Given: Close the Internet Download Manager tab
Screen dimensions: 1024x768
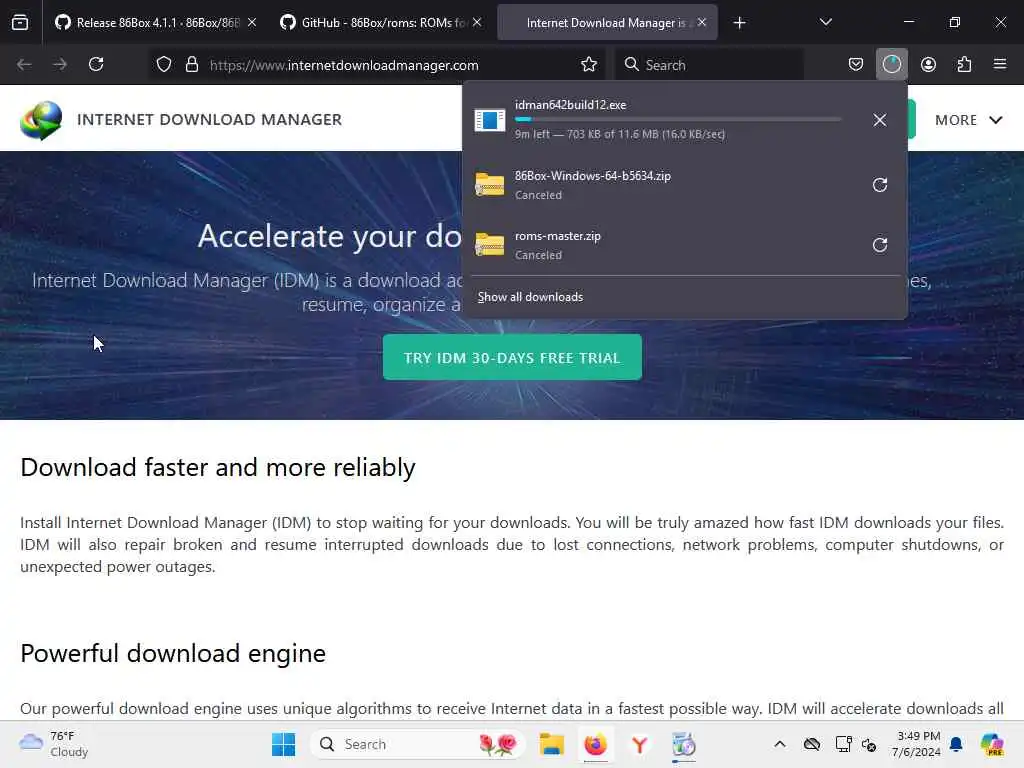Looking at the screenshot, I should pos(702,23).
